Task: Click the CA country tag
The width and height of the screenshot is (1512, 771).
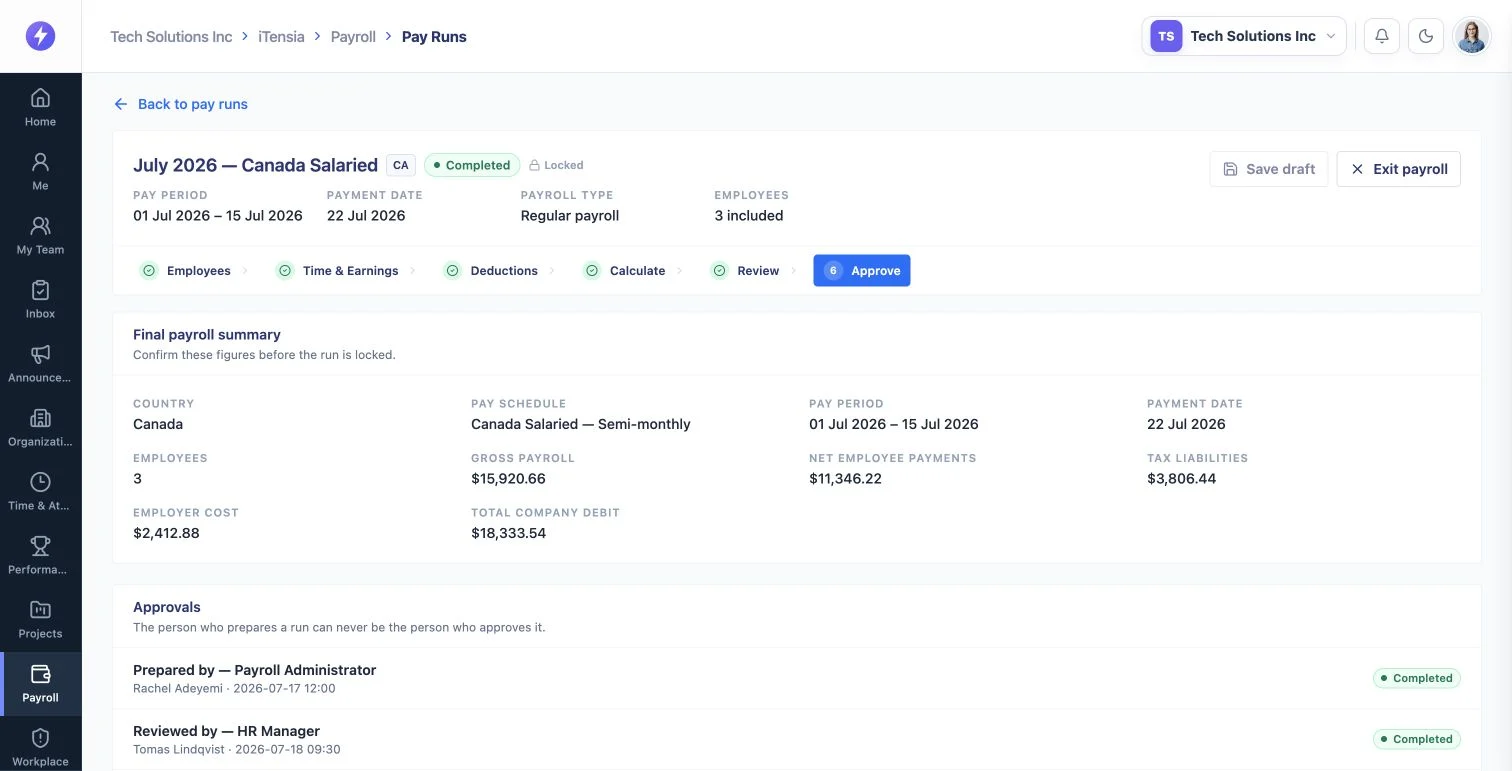Action: pyautogui.click(x=401, y=165)
